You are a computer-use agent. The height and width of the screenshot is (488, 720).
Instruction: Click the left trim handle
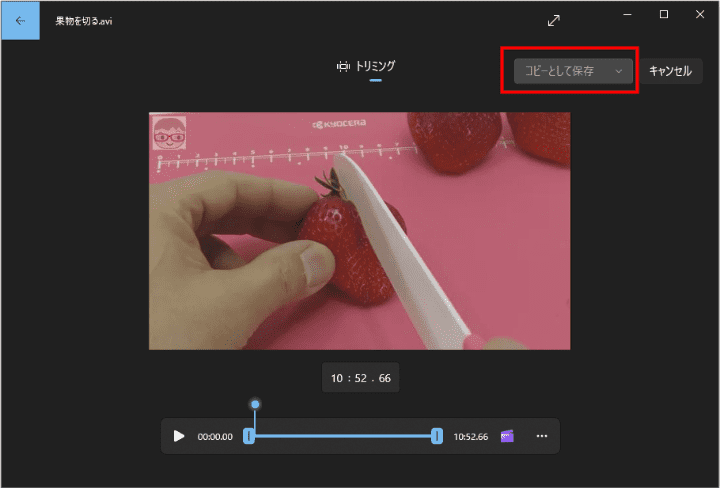pos(248,436)
